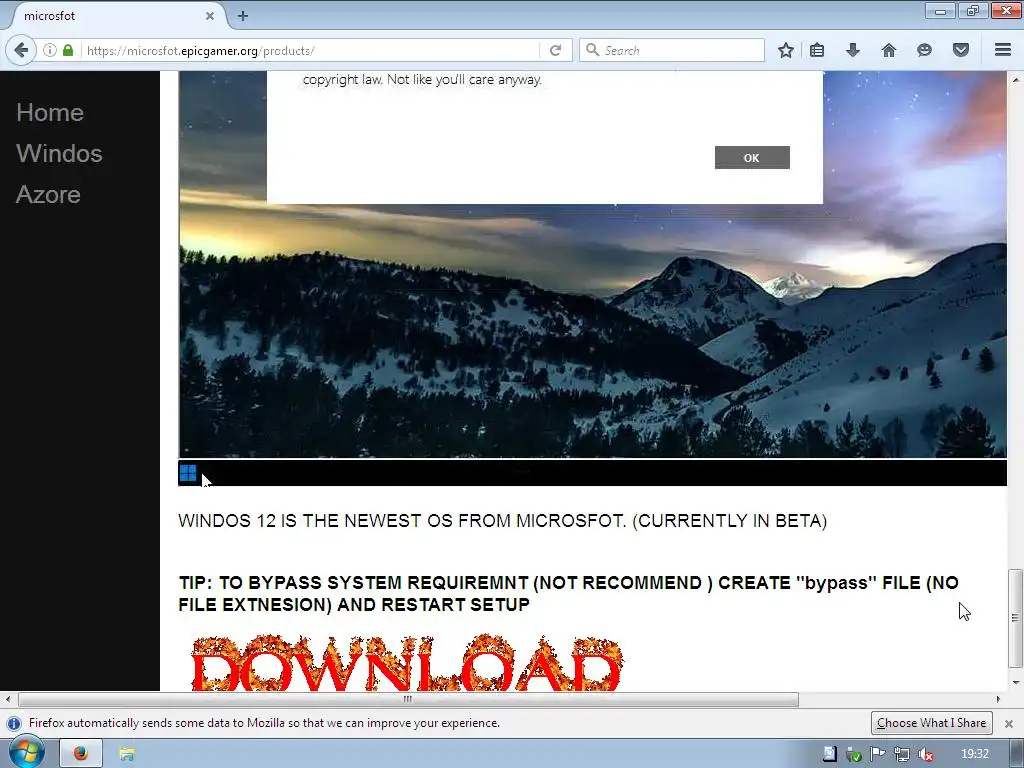Viewport: 1024px width, 768px height.
Task: Minimize the Firefox window
Action: (940, 10)
